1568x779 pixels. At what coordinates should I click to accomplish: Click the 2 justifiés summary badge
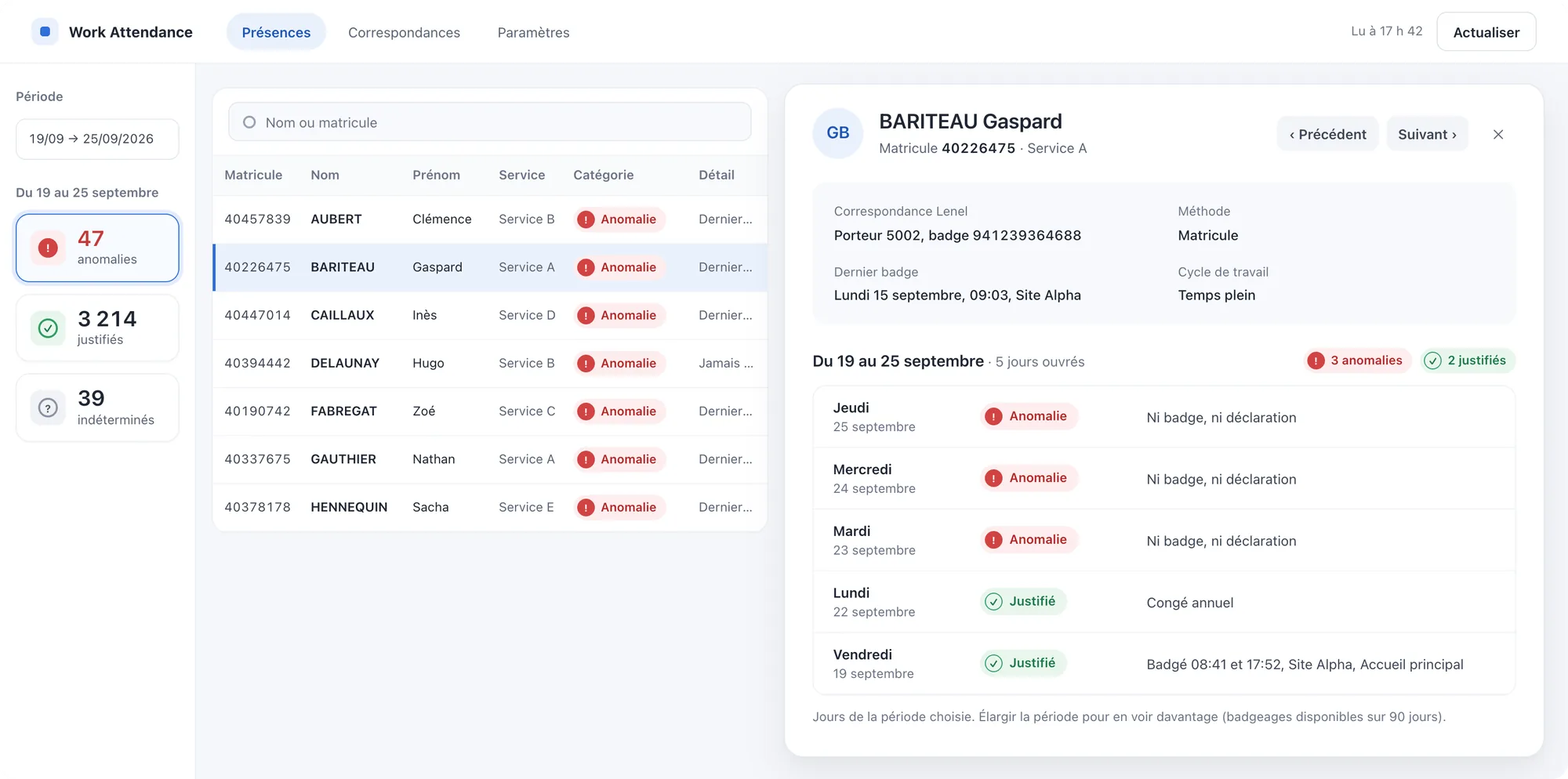pos(1468,361)
